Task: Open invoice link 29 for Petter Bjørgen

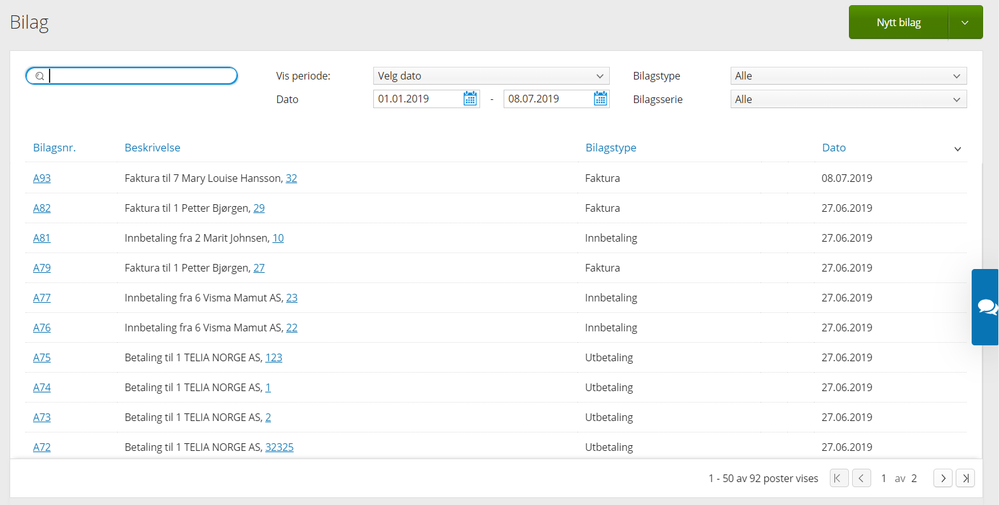Action: click(259, 208)
